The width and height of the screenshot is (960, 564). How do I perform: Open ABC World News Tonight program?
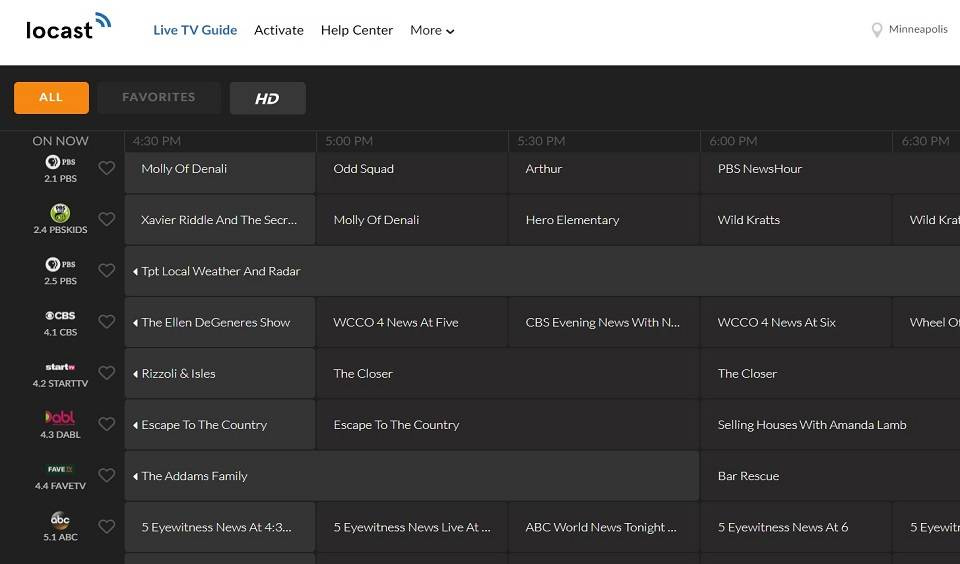point(604,527)
